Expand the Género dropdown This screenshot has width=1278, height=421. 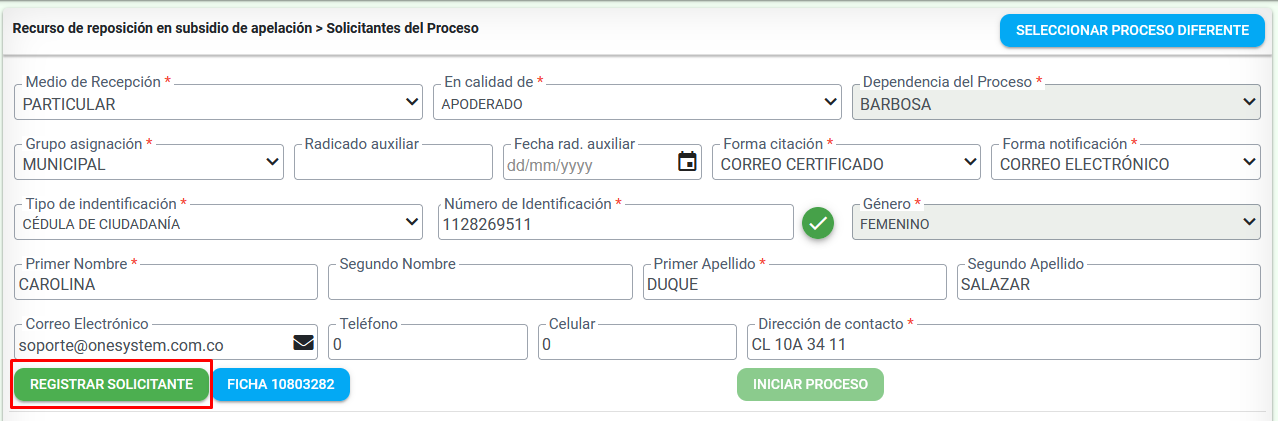1055,223
